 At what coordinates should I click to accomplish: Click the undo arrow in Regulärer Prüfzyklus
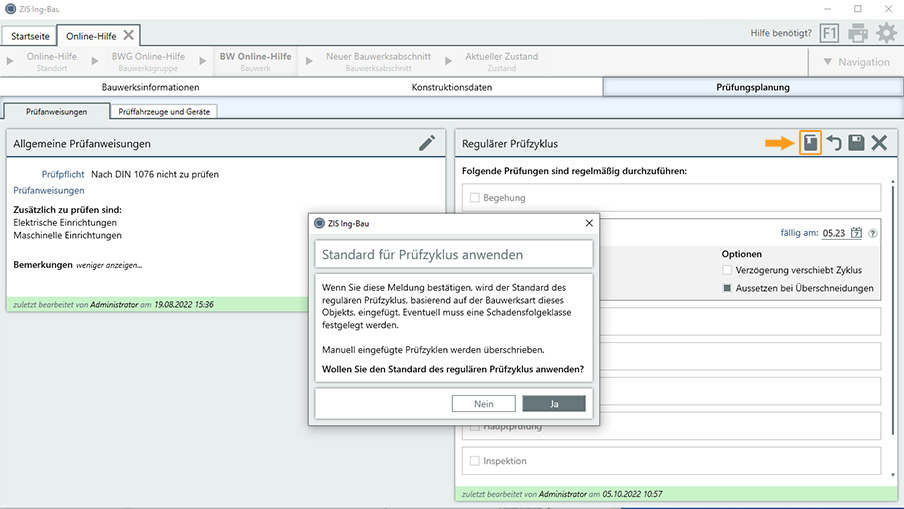834,143
